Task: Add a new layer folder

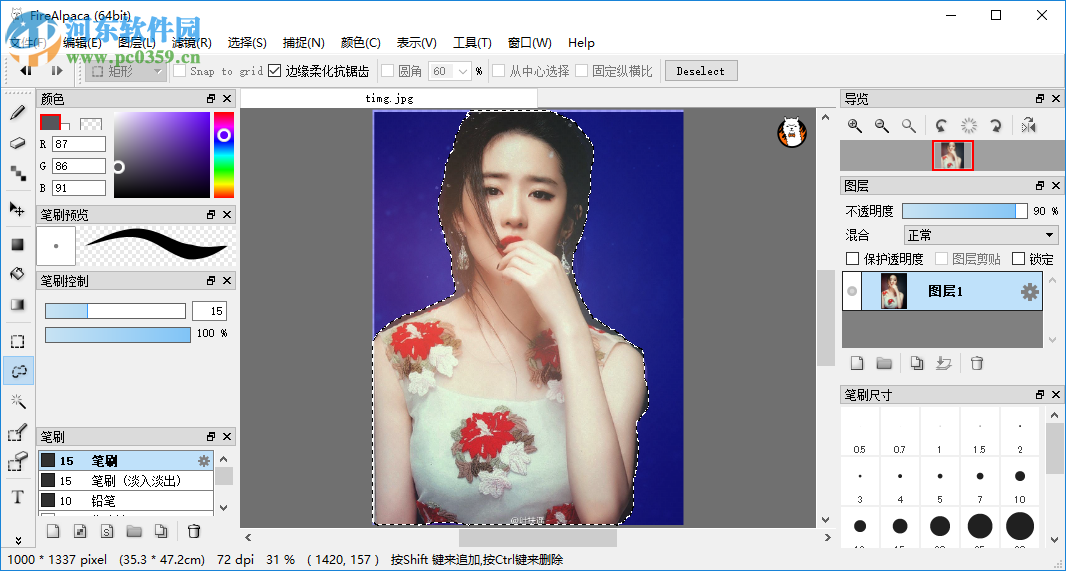Action: coord(884,363)
